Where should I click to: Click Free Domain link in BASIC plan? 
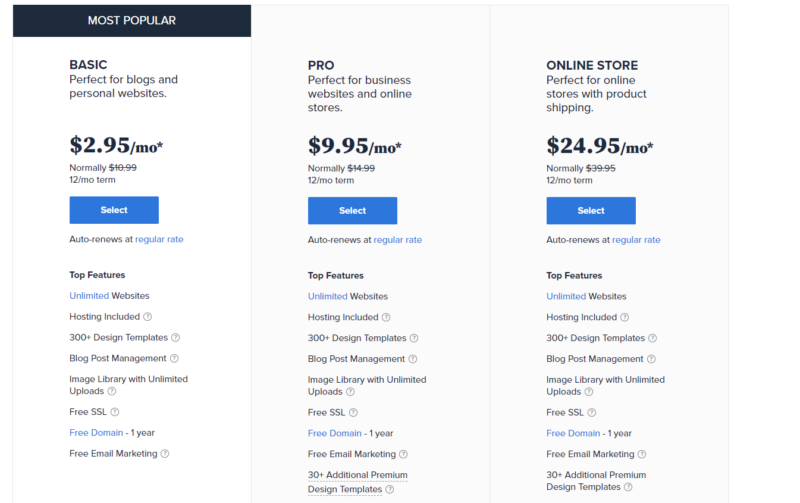pos(96,432)
